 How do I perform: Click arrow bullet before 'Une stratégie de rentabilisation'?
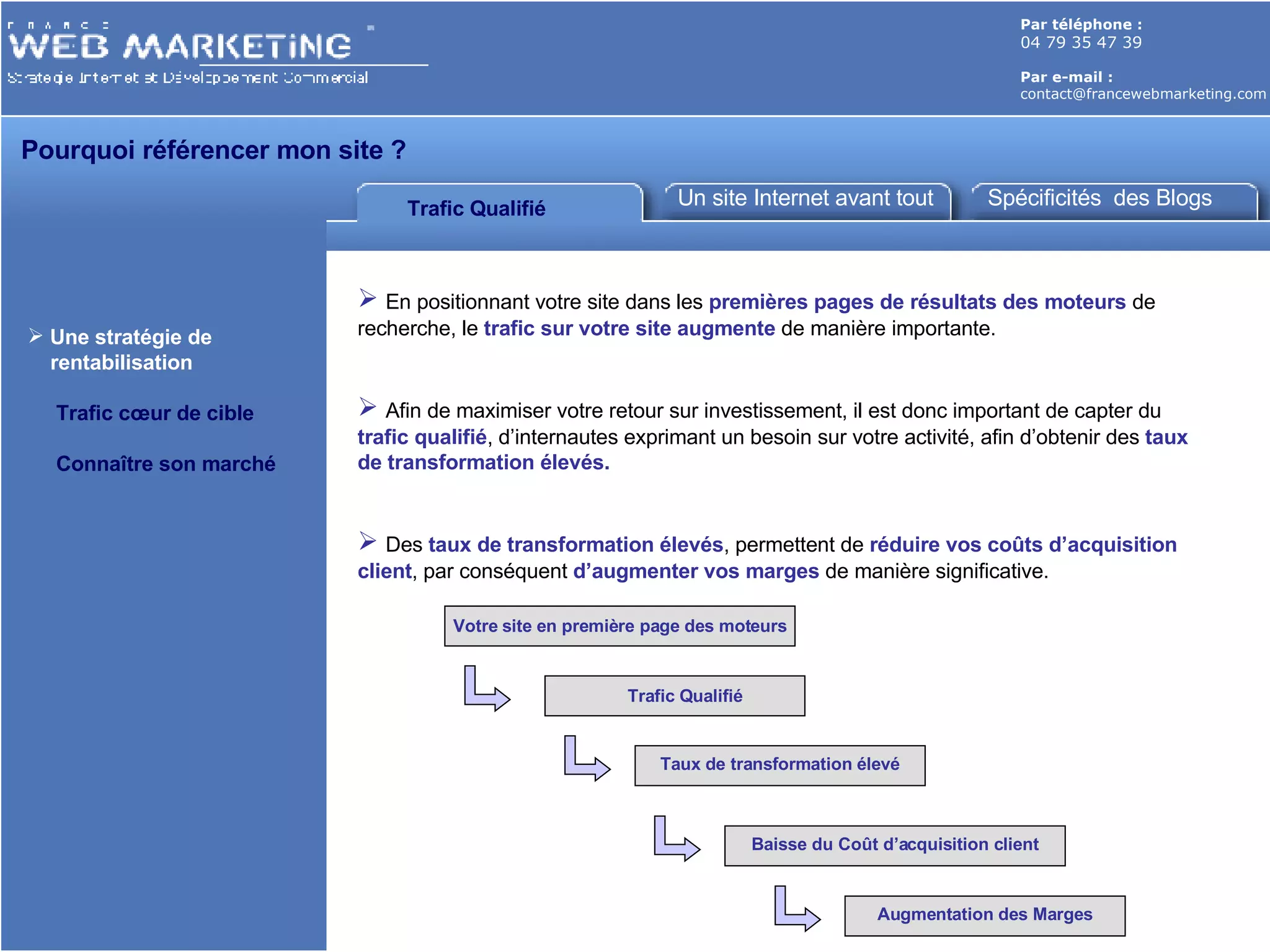36,336
